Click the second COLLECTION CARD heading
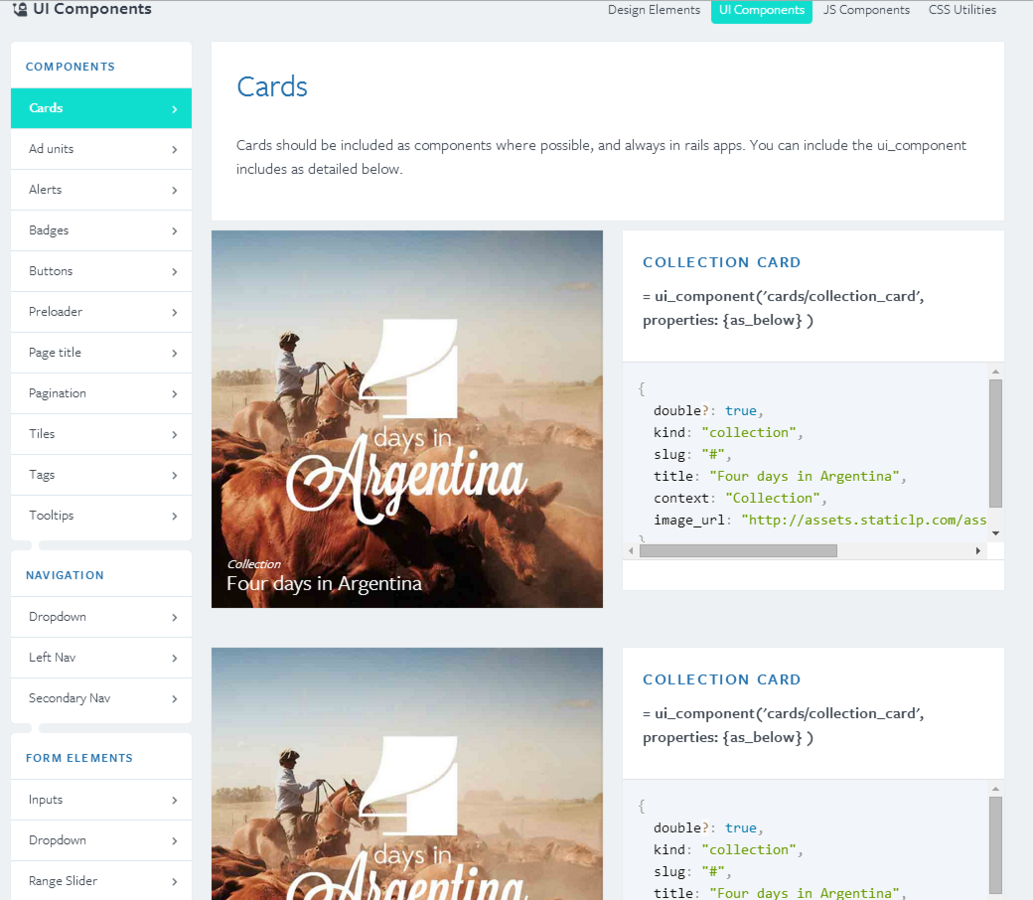 pyautogui.click(x=721, y=679)
